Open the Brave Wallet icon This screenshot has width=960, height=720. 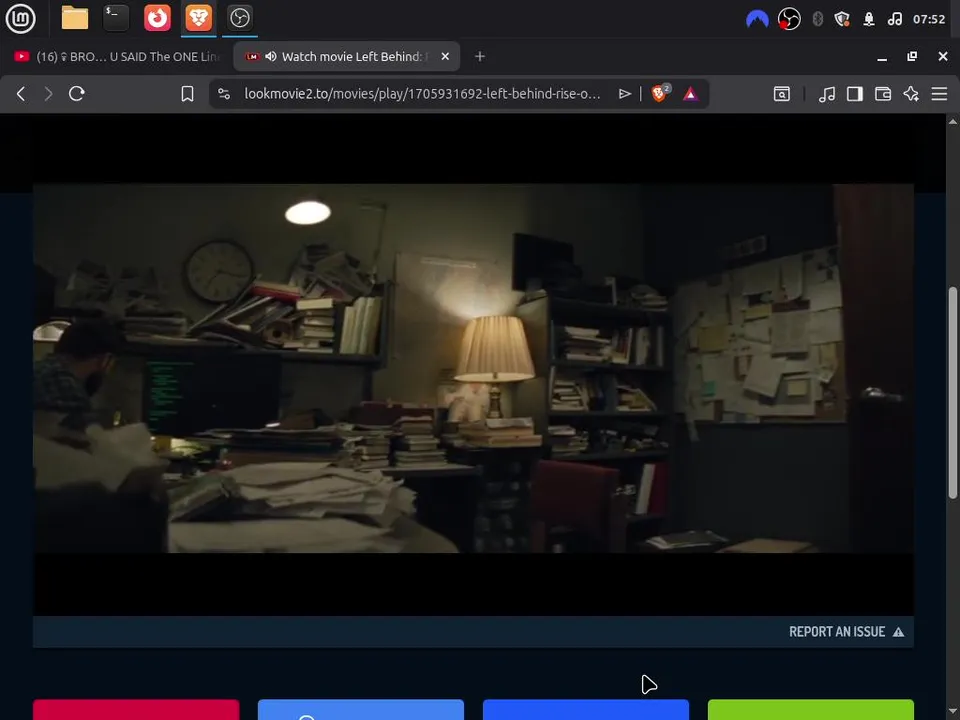[x=883, y=94]
